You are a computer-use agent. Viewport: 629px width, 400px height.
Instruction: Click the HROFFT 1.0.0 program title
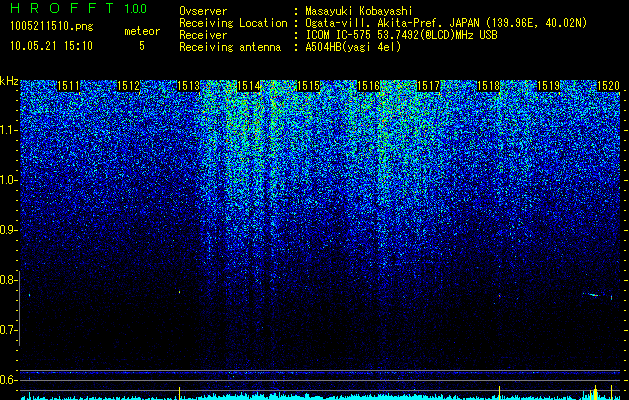coord(78,8)
